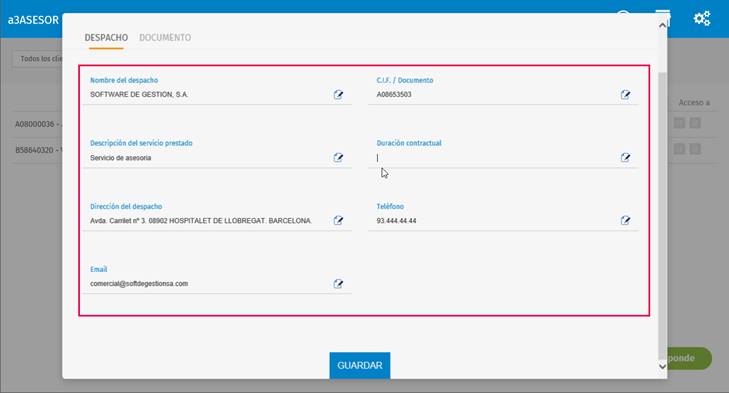This screenshot has width=729, height=393.
Task: Click the Acceso a column header
Action: [x=694, y=102]
